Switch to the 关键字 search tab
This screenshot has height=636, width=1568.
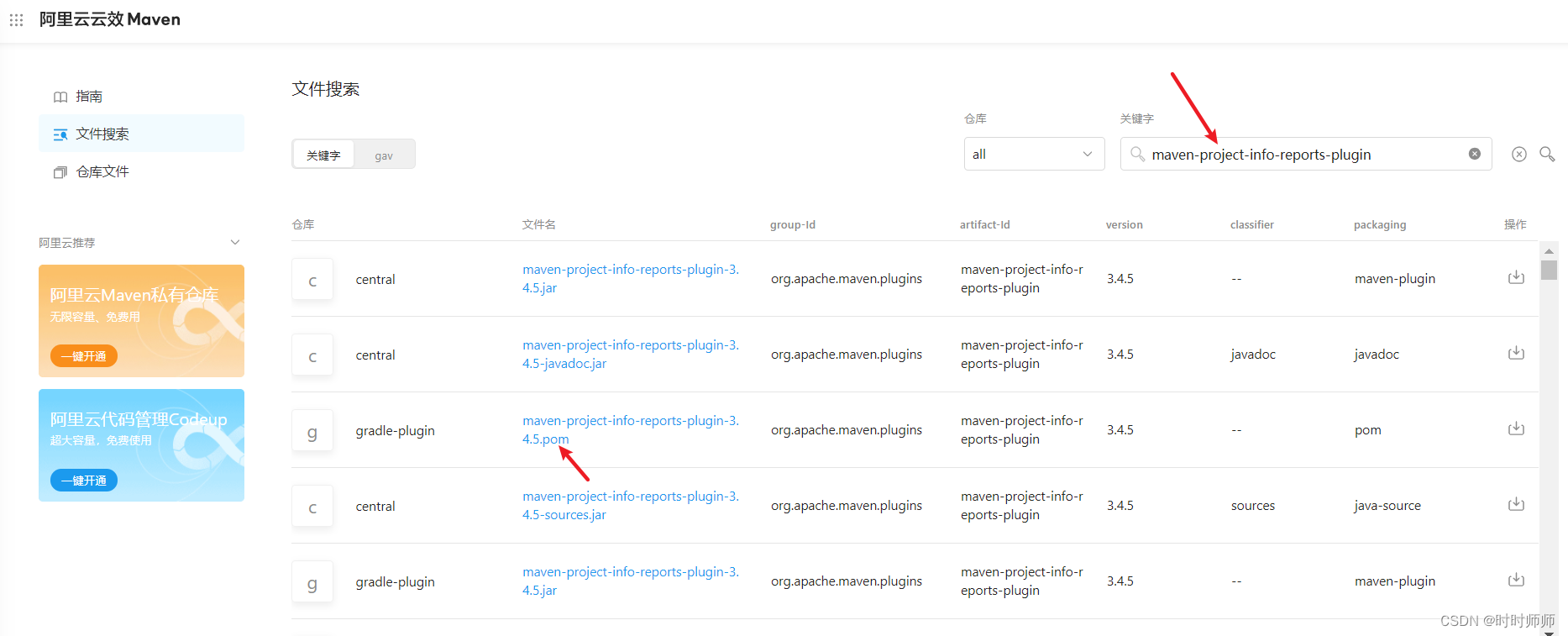click(323, 155)
